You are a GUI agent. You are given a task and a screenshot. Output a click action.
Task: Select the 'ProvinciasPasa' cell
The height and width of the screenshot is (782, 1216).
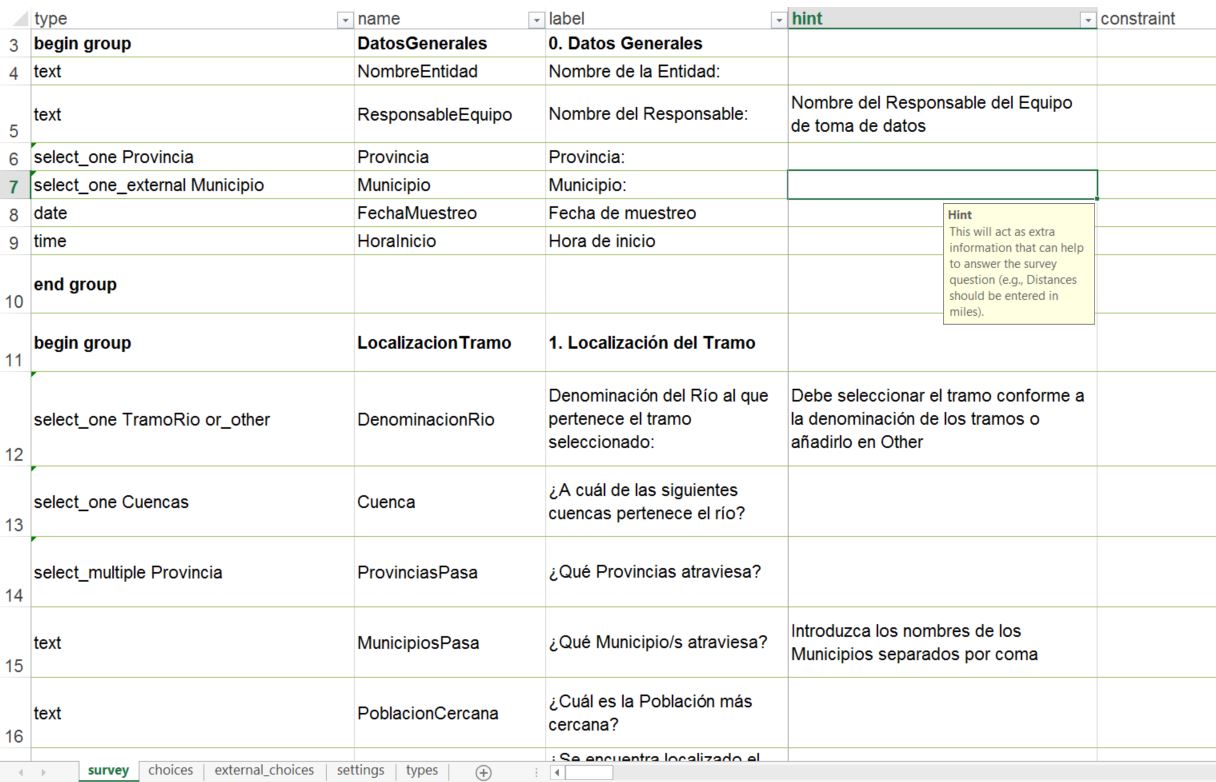[450, 572]
